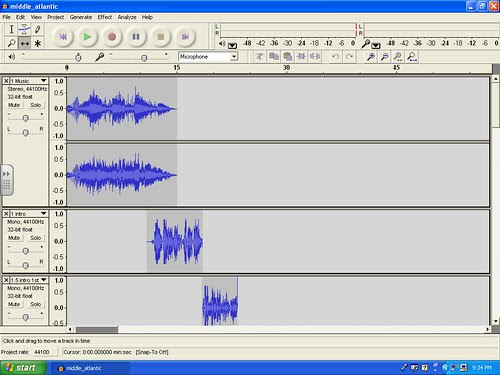Viewport: 500px width, 375px height.
Task: Open the 1 intro track dropdown menu
Action: [x=44, y=213]
